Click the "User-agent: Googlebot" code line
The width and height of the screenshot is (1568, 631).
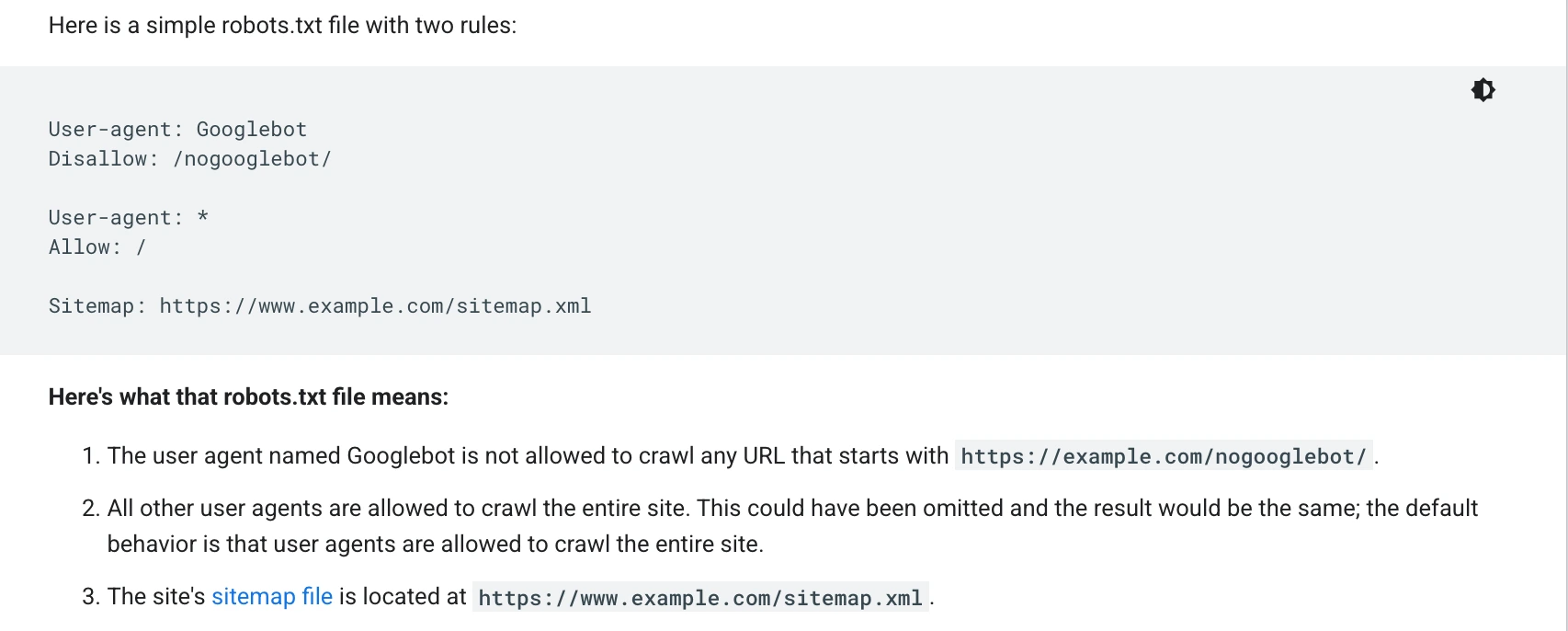(177, 130)
